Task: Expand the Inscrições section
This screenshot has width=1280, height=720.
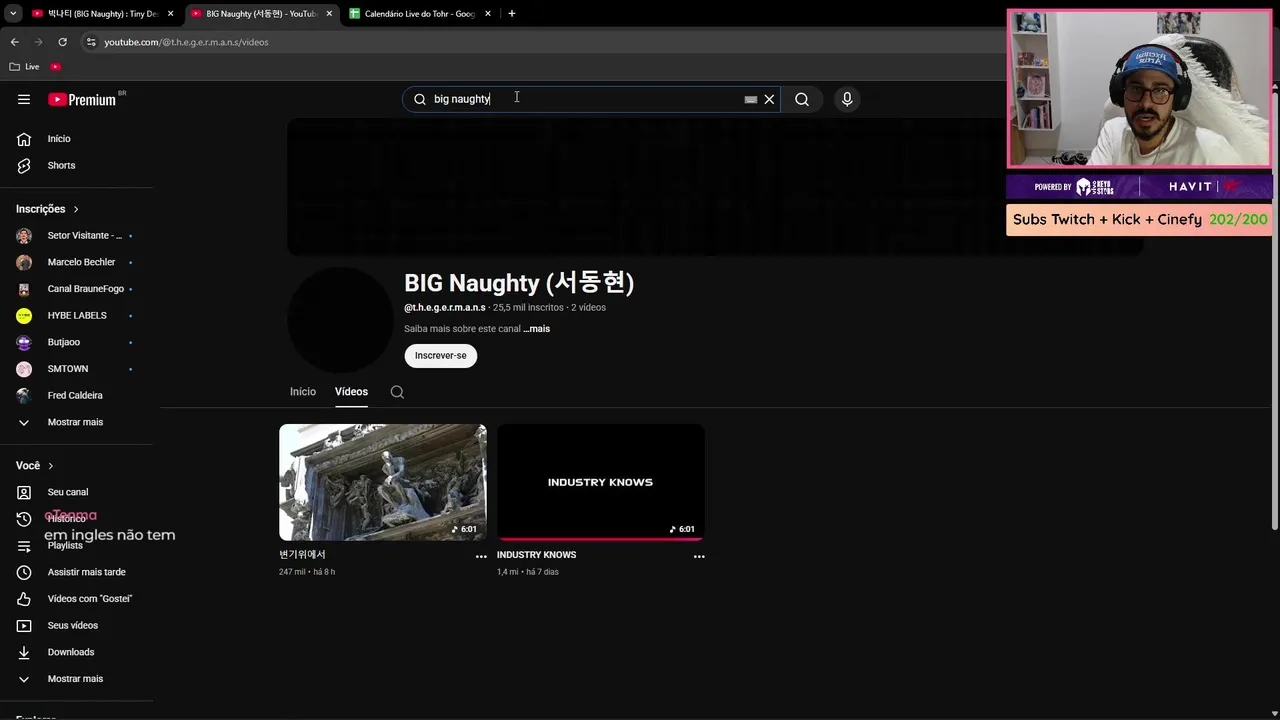Action: (47, 209)
